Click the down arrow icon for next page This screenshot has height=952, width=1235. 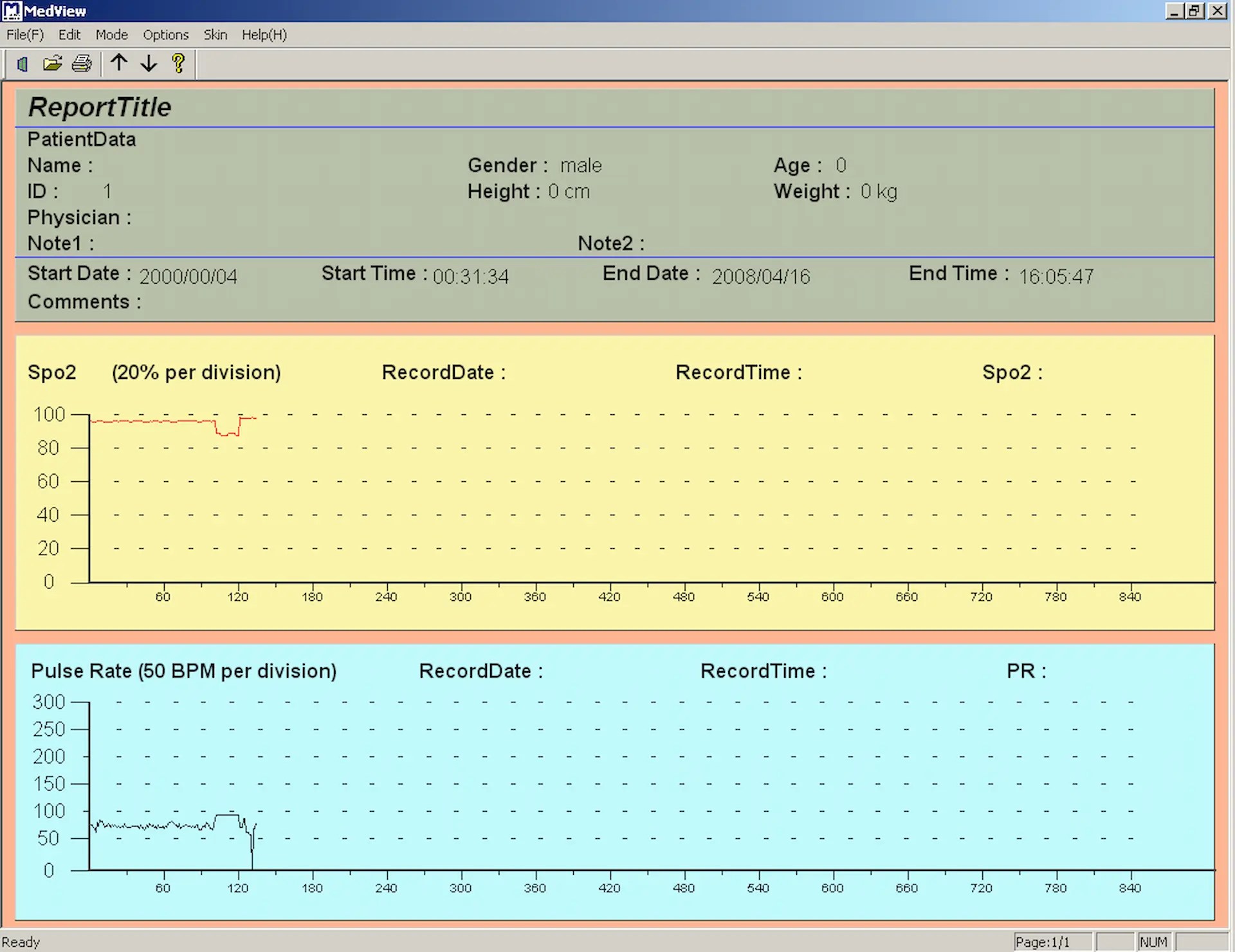pos(149,63)
